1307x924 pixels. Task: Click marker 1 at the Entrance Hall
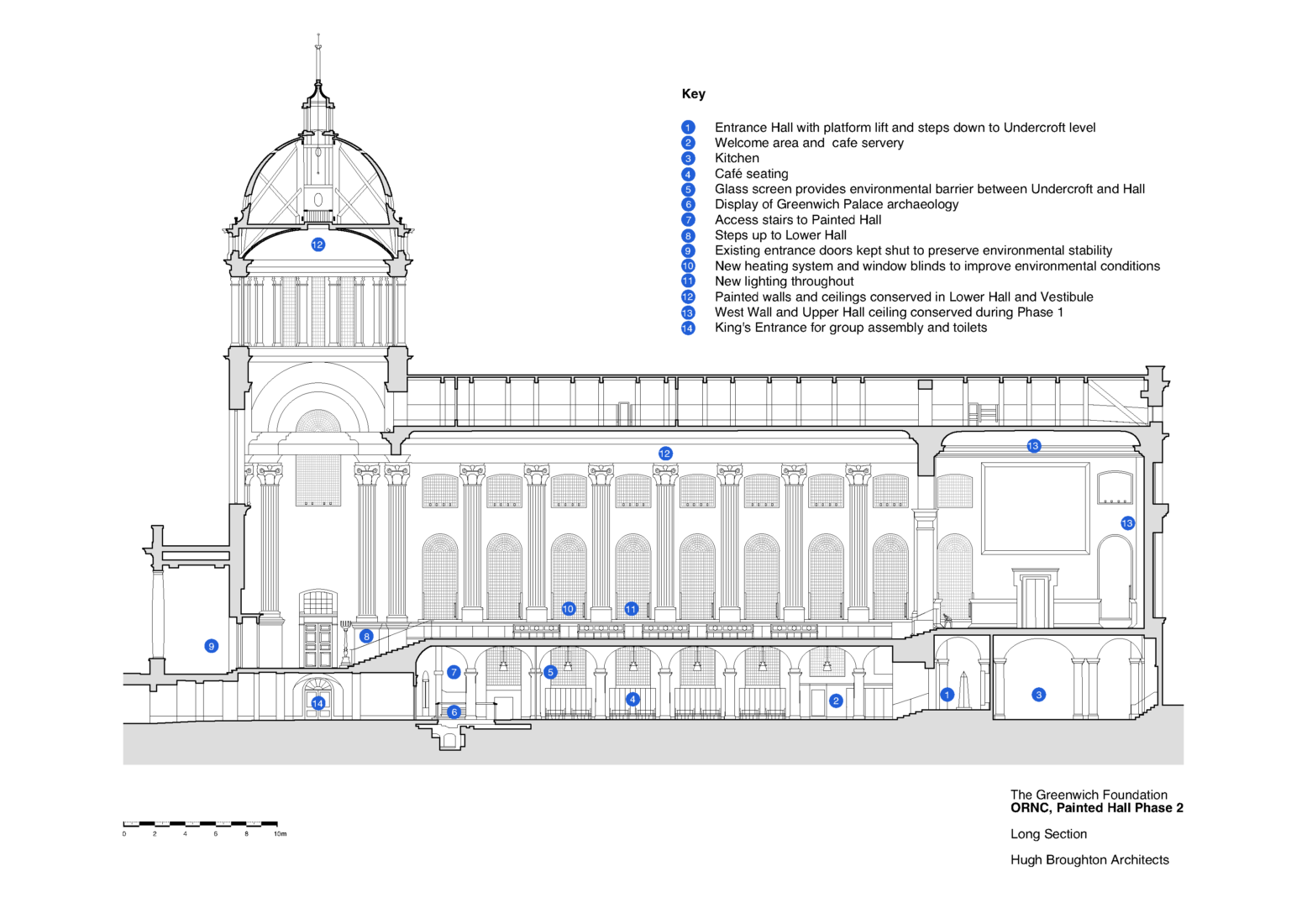947,694
